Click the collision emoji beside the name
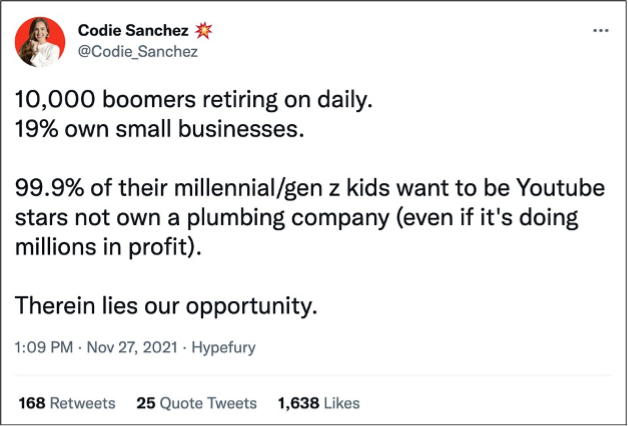628x426 pixels. point(203,31)
